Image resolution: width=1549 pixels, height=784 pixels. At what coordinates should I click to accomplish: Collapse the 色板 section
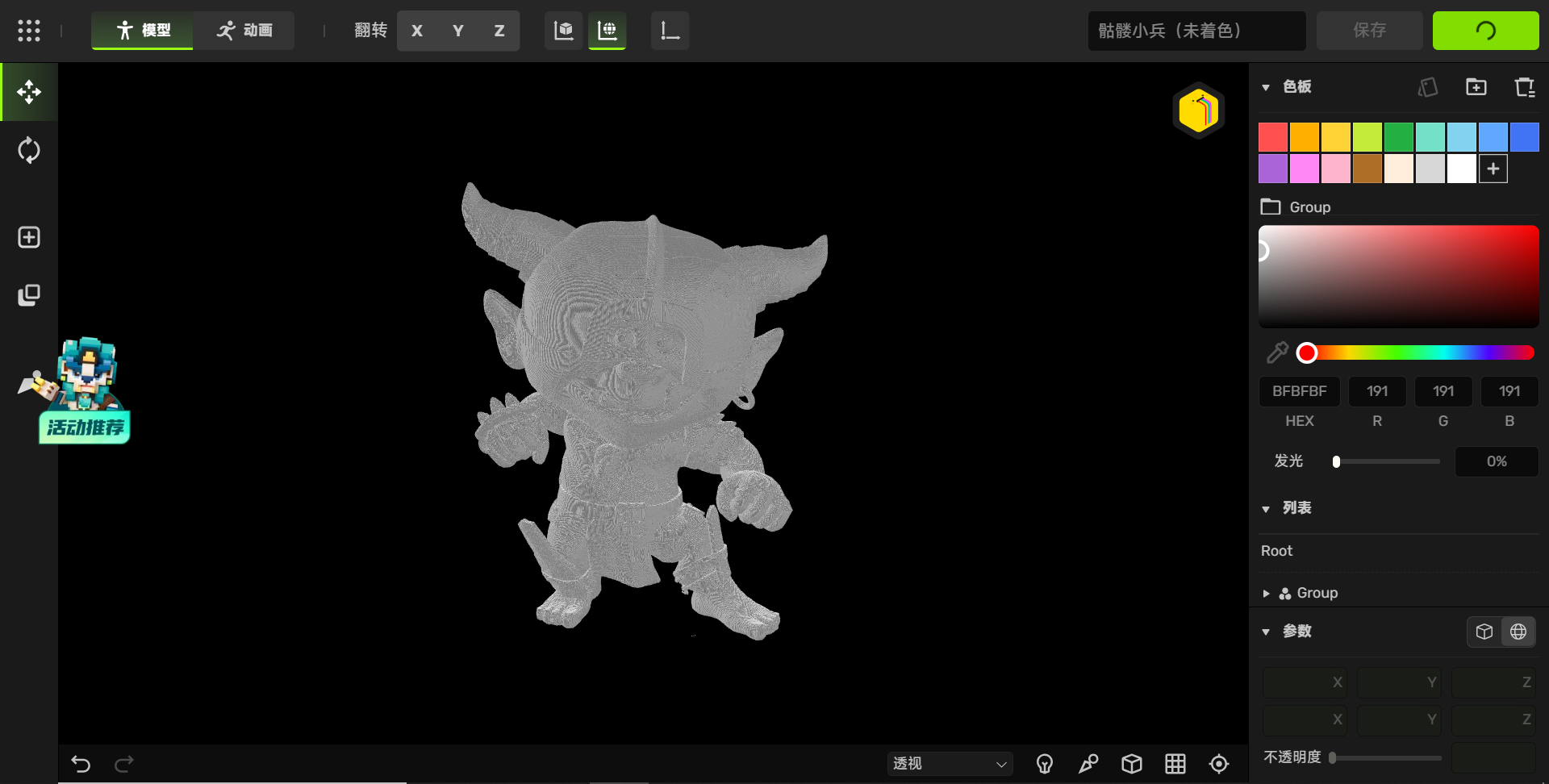click(1266, 87)
